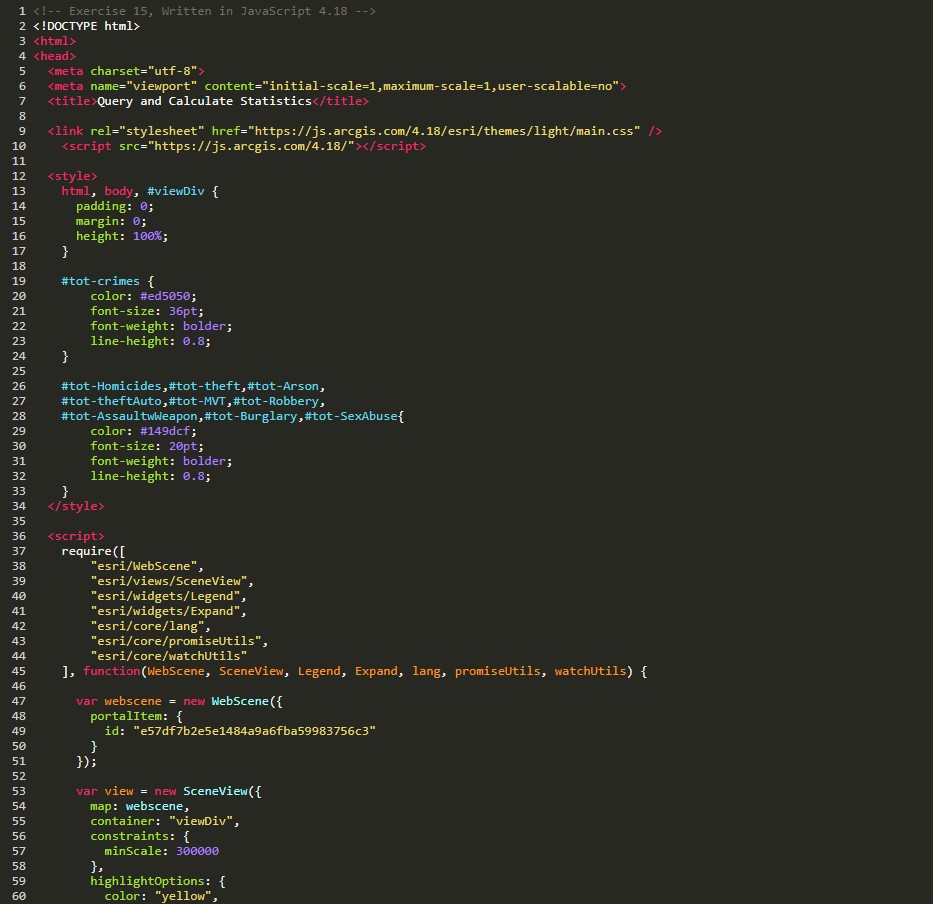Click the "yellow" highlight color string
Viewport: 933px width, 904px height.
[186, 896]
